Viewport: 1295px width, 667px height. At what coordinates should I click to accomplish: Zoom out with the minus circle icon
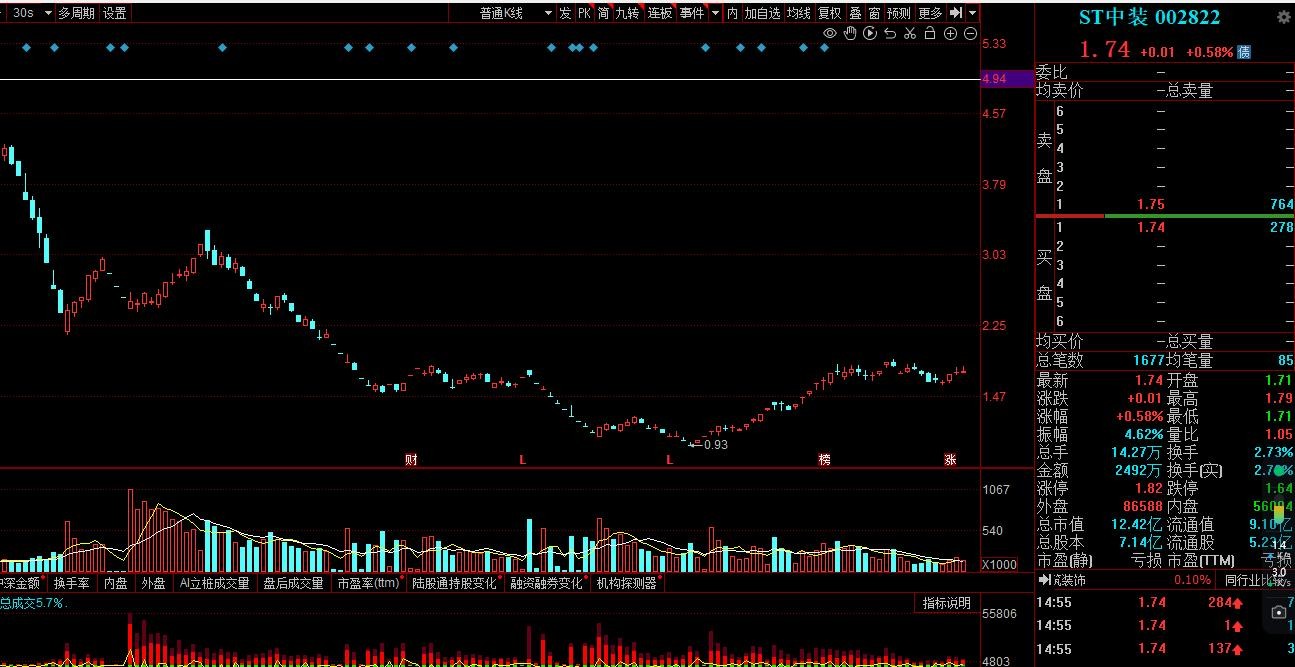[970, 34]
